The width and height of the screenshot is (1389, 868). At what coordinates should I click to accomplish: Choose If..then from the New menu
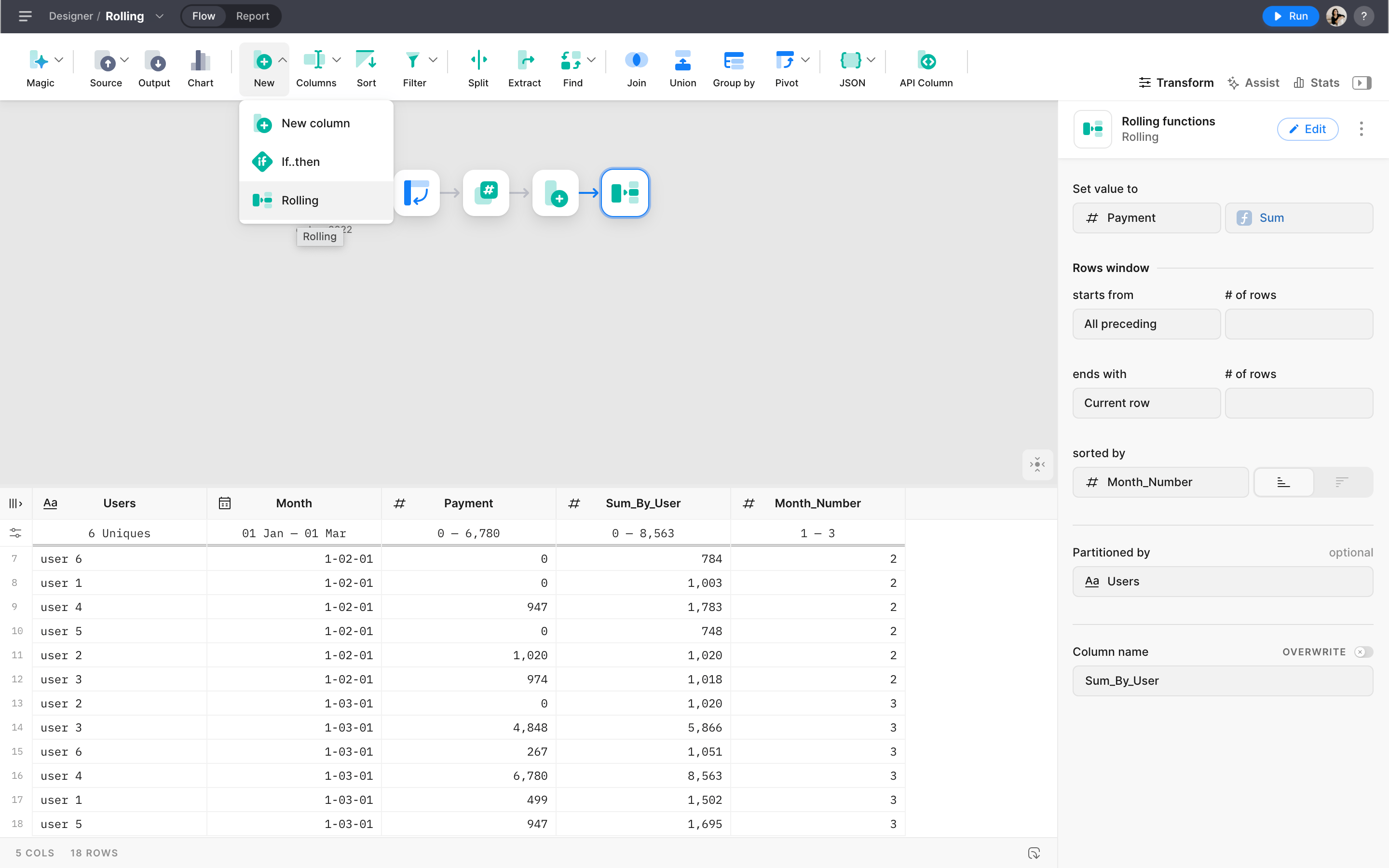pos(300,162)
